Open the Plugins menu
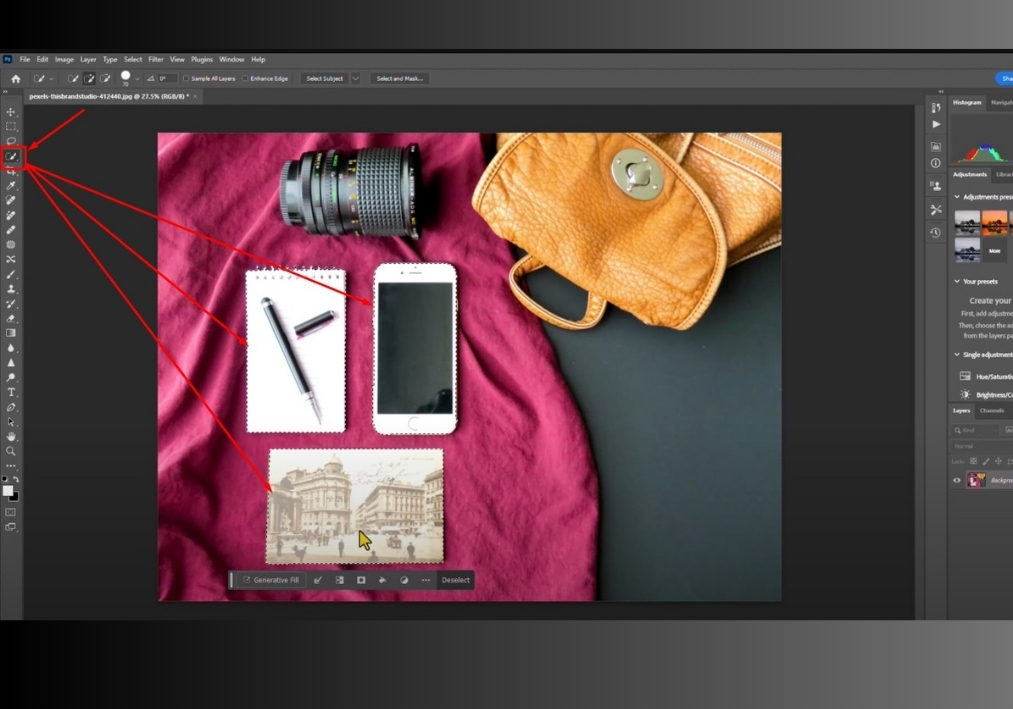The height and width of the screenshot is (709, 1013). coord(202,59)
